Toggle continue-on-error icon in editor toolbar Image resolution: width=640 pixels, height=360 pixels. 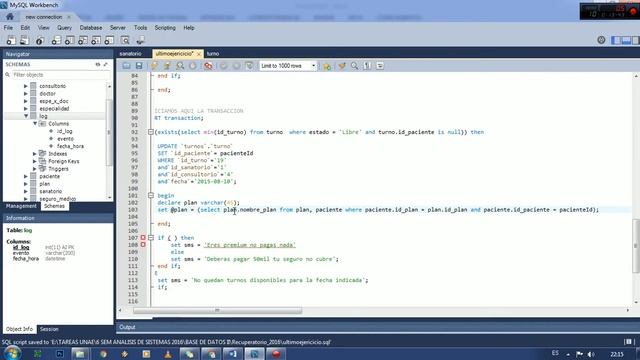(x=208, y=66)
